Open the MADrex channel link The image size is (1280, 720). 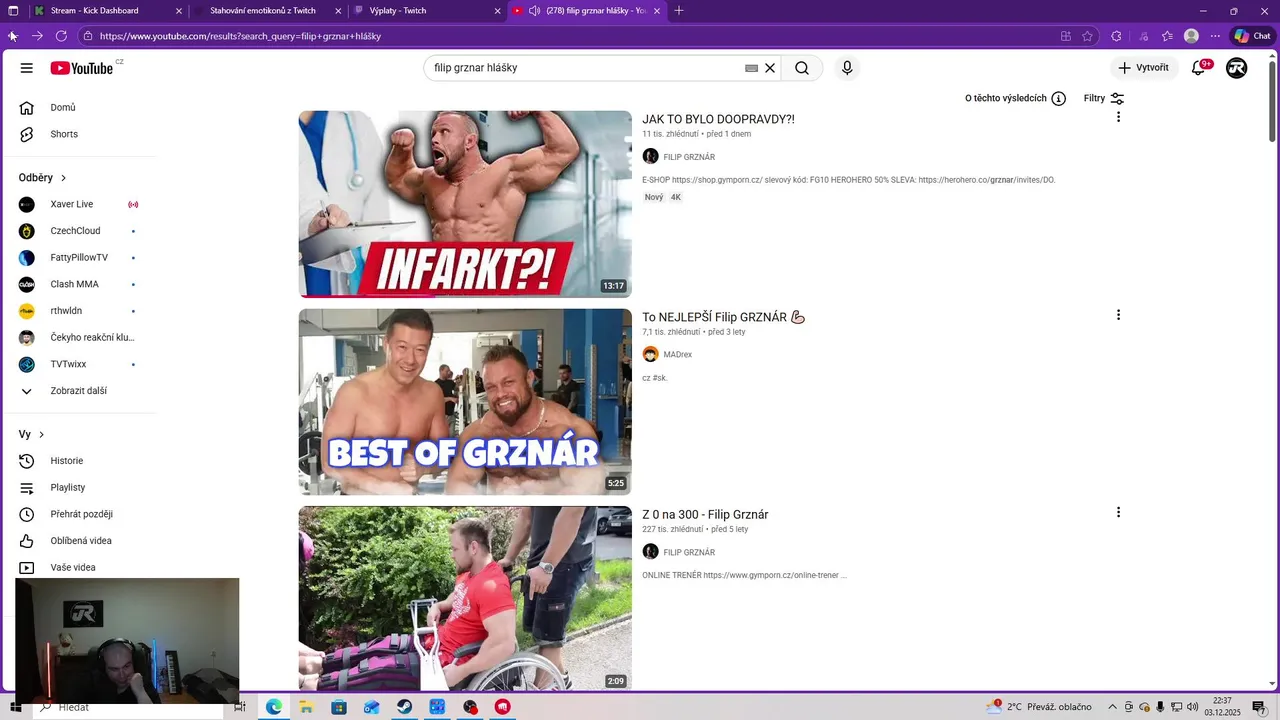[677, 355]
